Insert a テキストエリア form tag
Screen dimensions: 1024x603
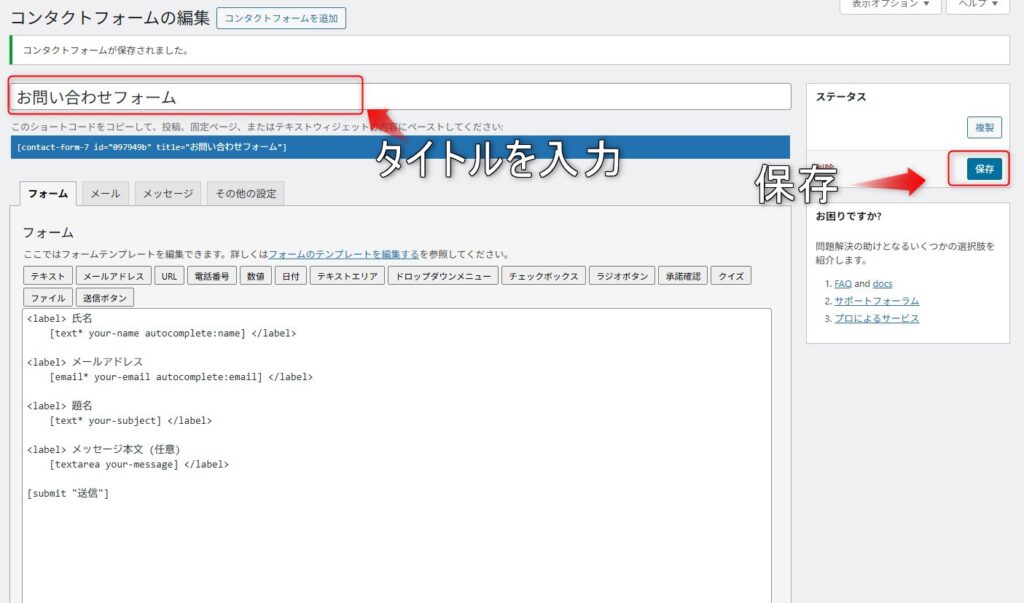click(x=346, y=276)
